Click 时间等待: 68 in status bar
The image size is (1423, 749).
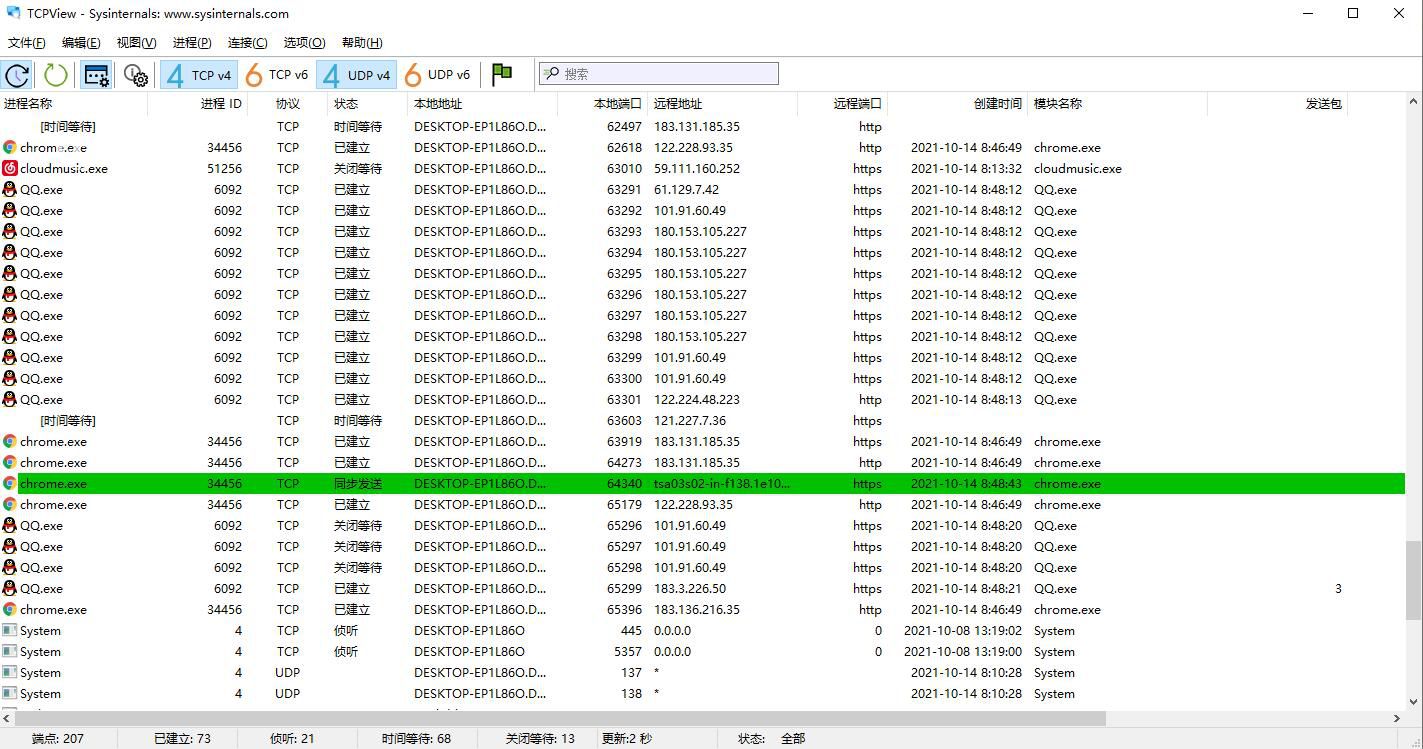pyautogui.click(x=416, y=739)
